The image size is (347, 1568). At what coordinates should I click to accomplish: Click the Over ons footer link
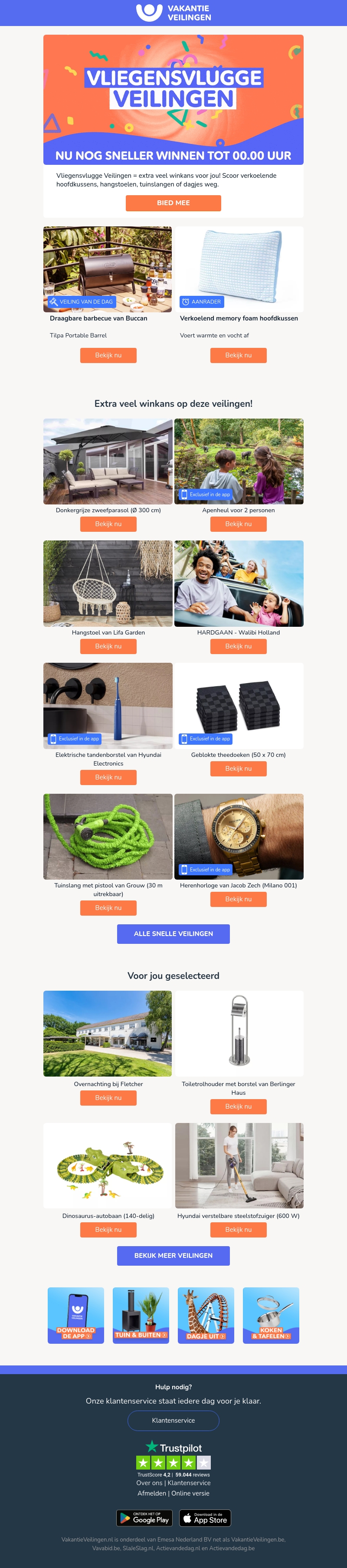click(x=149, y=1483)
